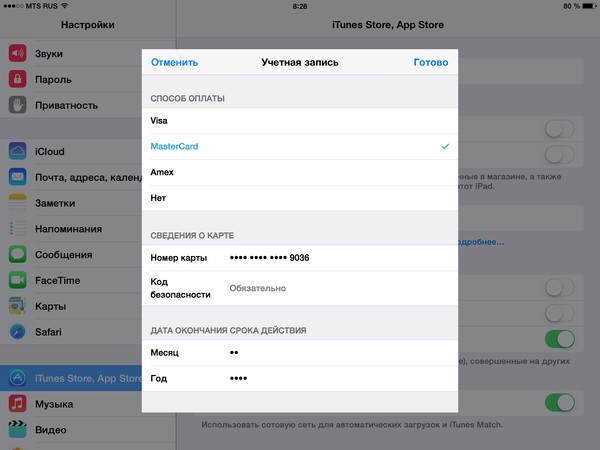Tap the Maps app icon

click(18, 306)
